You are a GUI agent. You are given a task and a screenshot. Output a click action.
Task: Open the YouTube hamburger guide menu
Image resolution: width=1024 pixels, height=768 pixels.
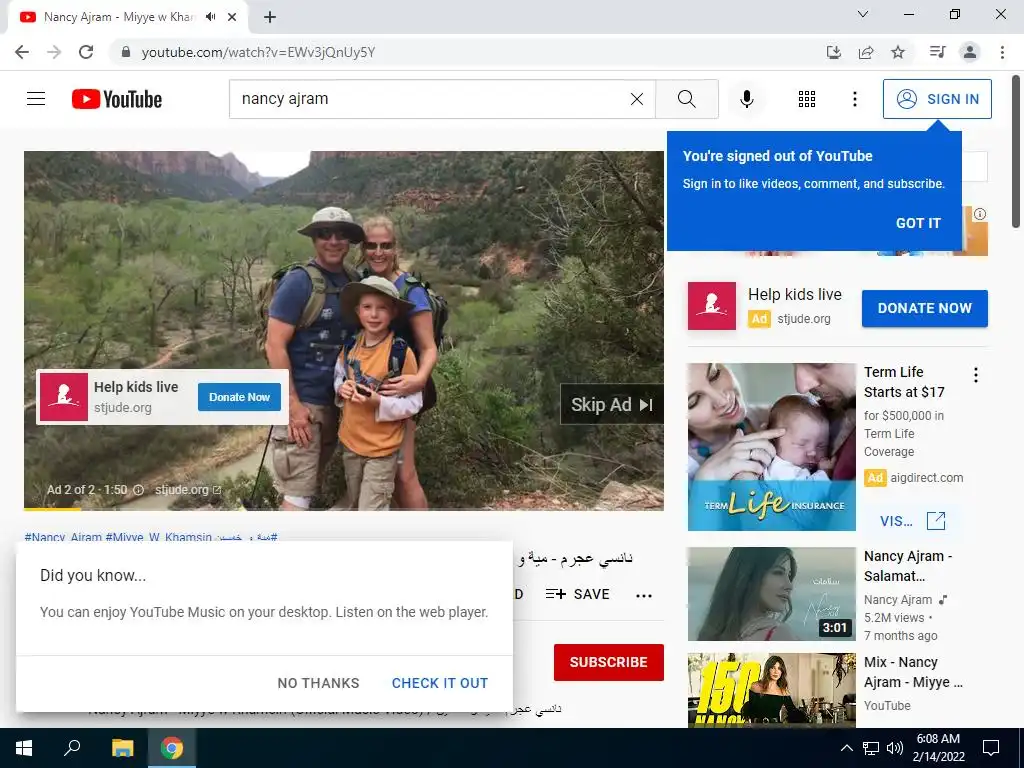click(36, 99)
